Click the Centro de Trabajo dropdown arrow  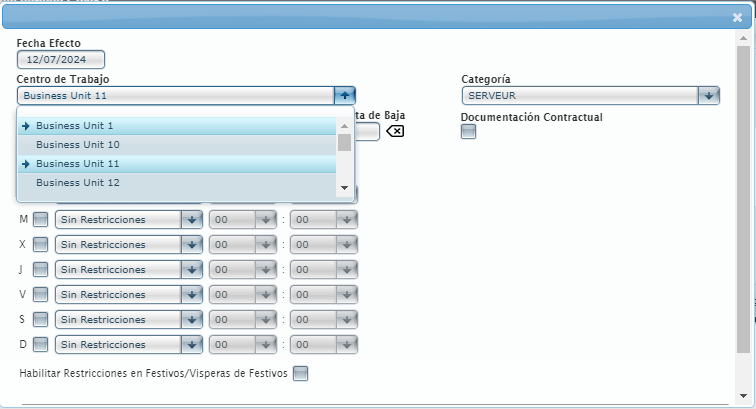coord(344,95)
